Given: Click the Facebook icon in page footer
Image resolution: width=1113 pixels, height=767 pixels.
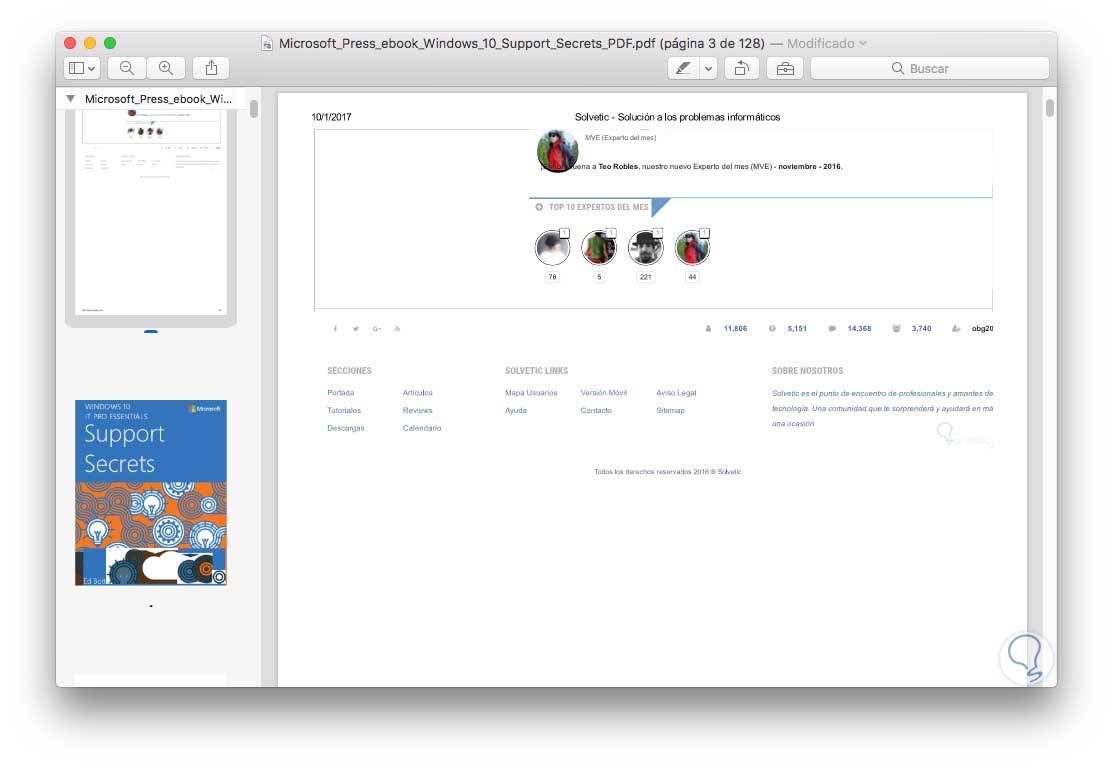Looking at the screenshot, I should pos(335,329).
